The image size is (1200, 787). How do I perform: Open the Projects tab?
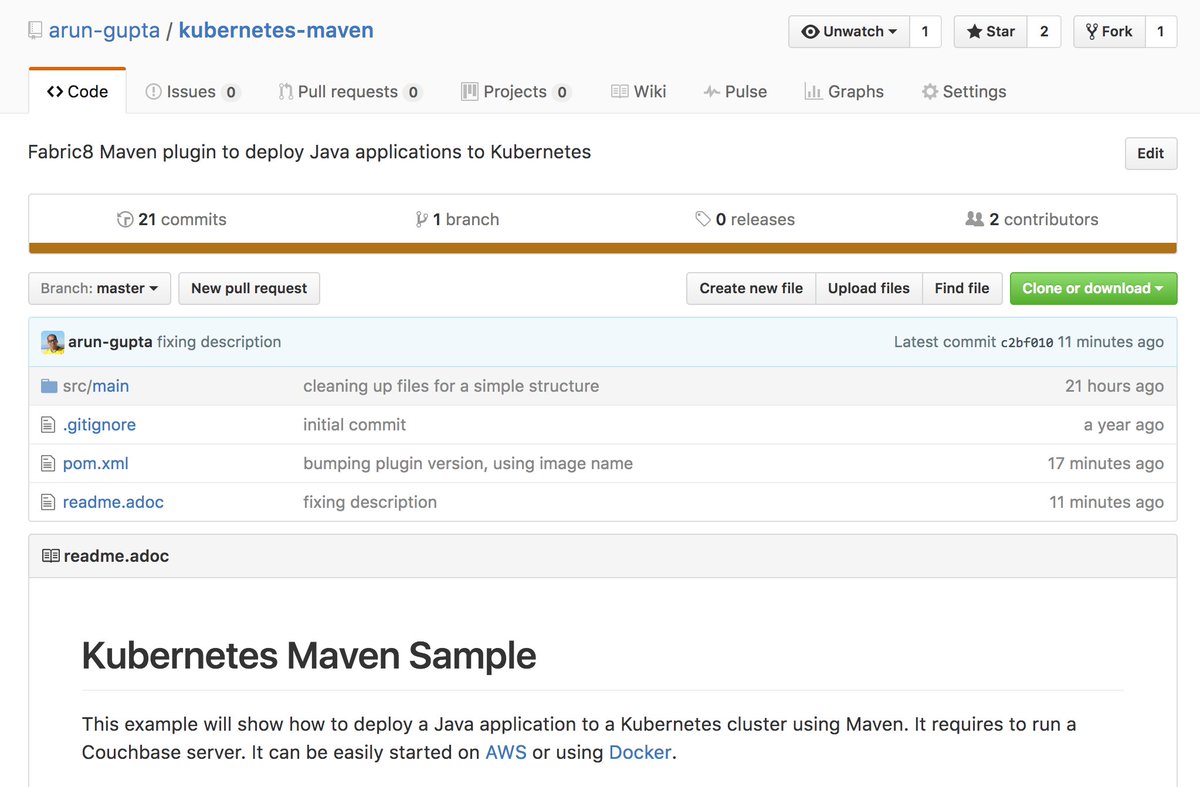pyautogui.click(x=515, y=91)
